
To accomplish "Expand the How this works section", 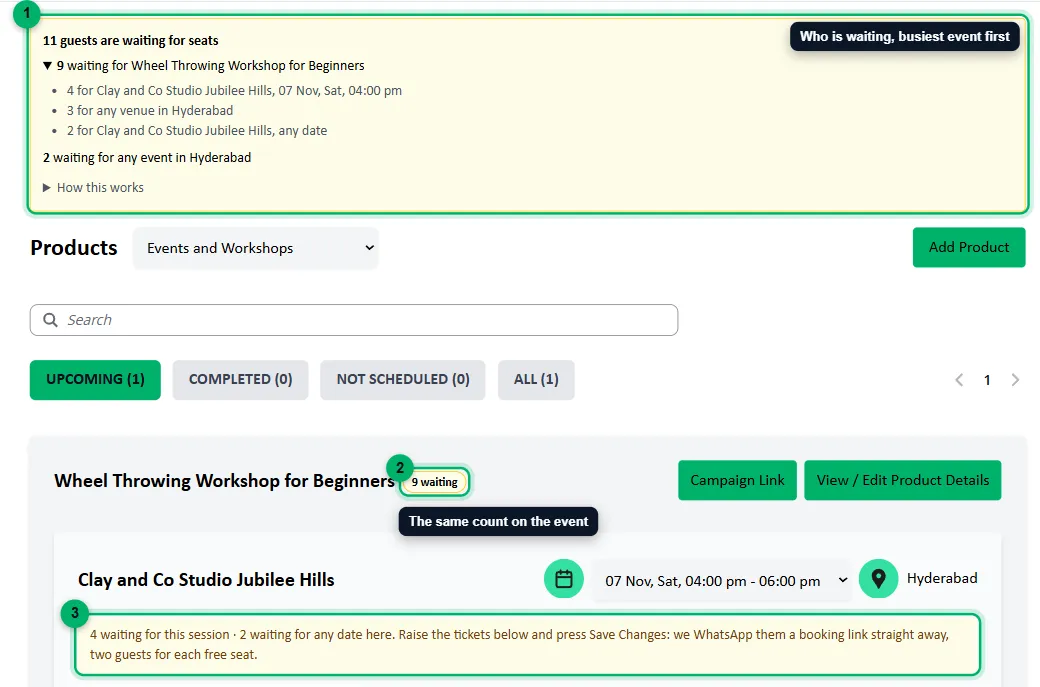I will [93, 188].
